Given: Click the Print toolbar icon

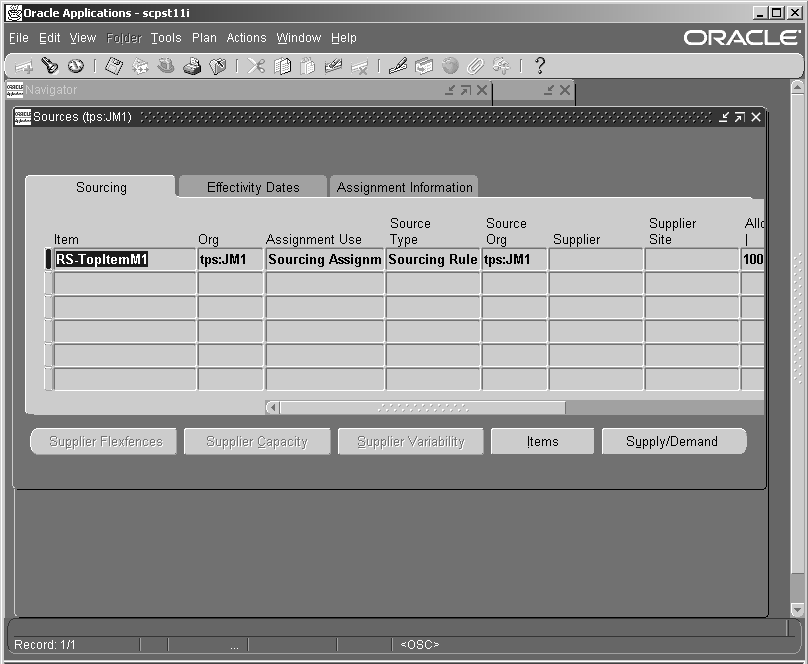Looking at the screenshot, I should (192, 66).
